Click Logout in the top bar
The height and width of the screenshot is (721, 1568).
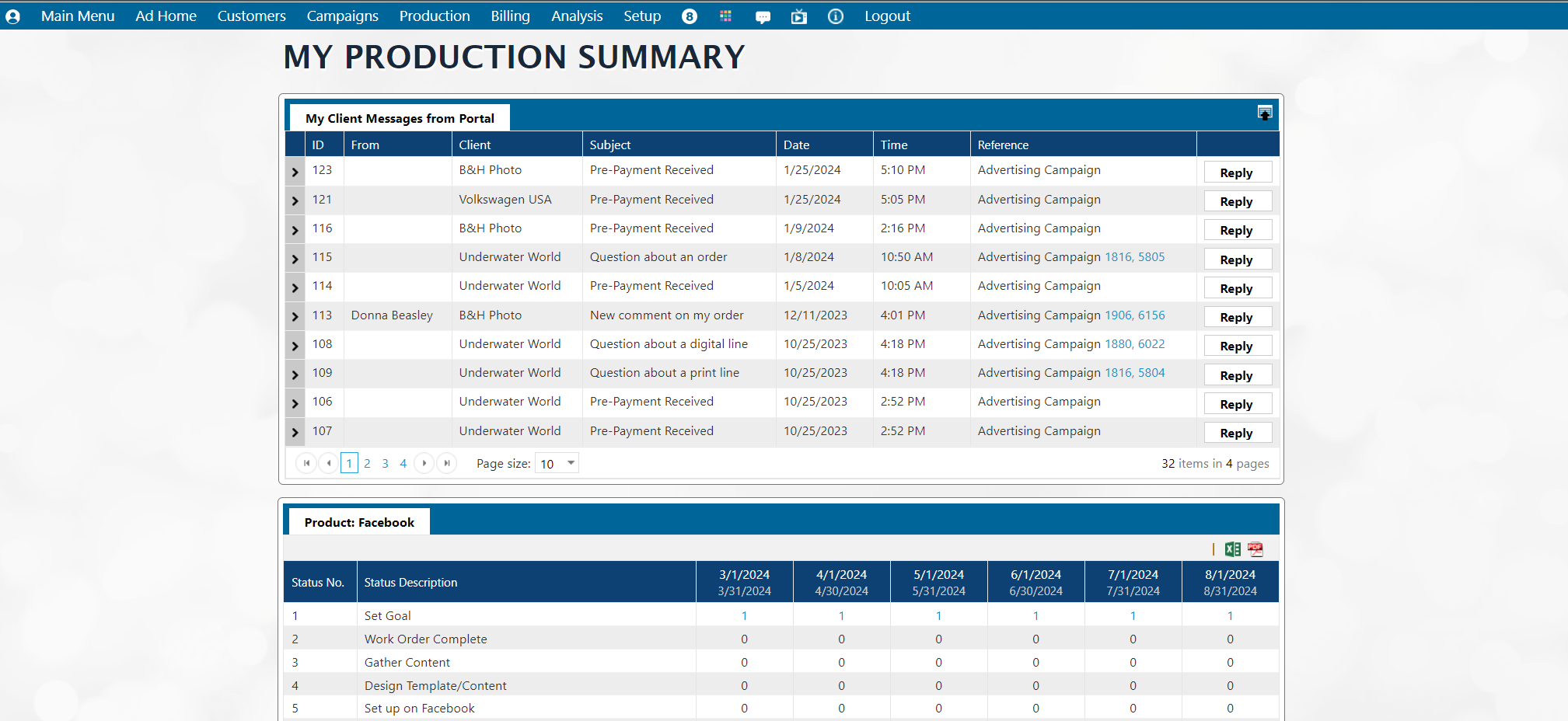887,16
